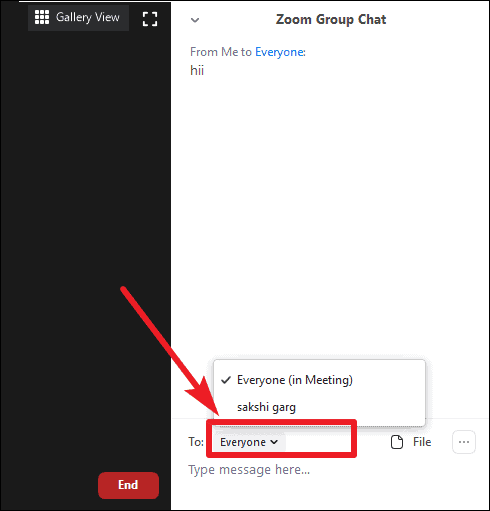Click the From Me to sender text
490x511 pixels.
221,52
